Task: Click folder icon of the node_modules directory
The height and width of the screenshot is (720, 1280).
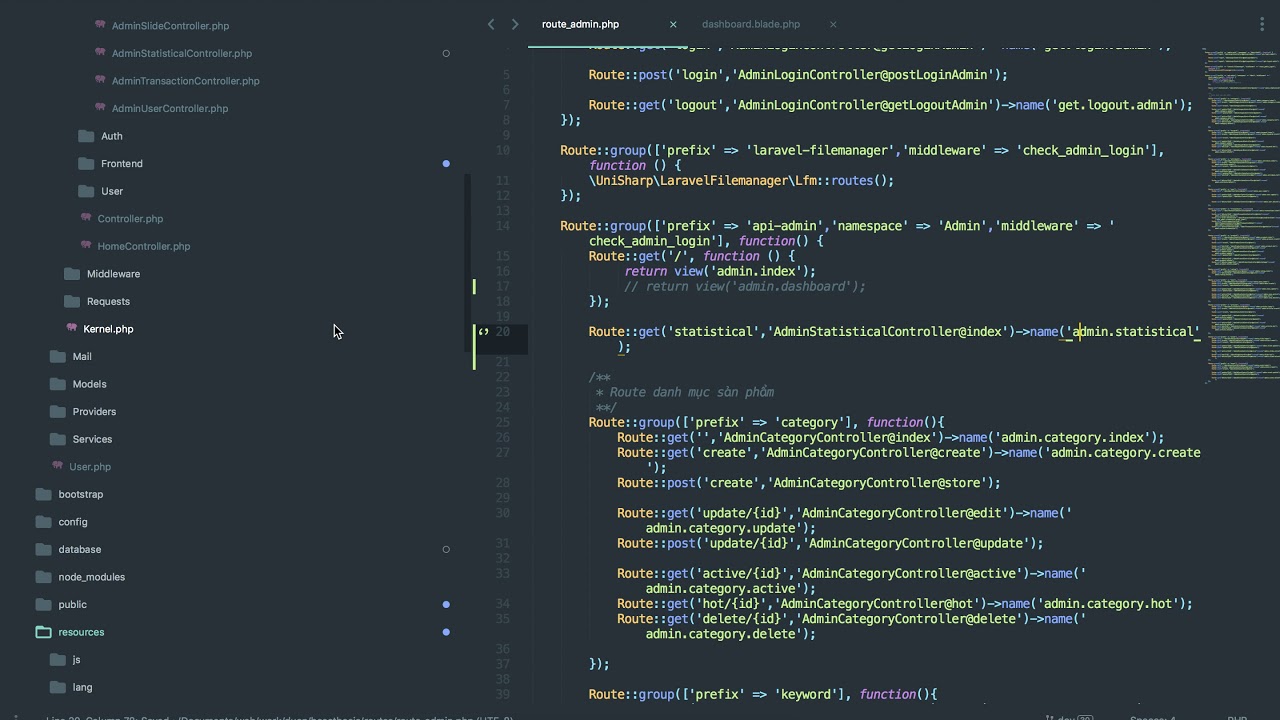Action: point(43,577)
